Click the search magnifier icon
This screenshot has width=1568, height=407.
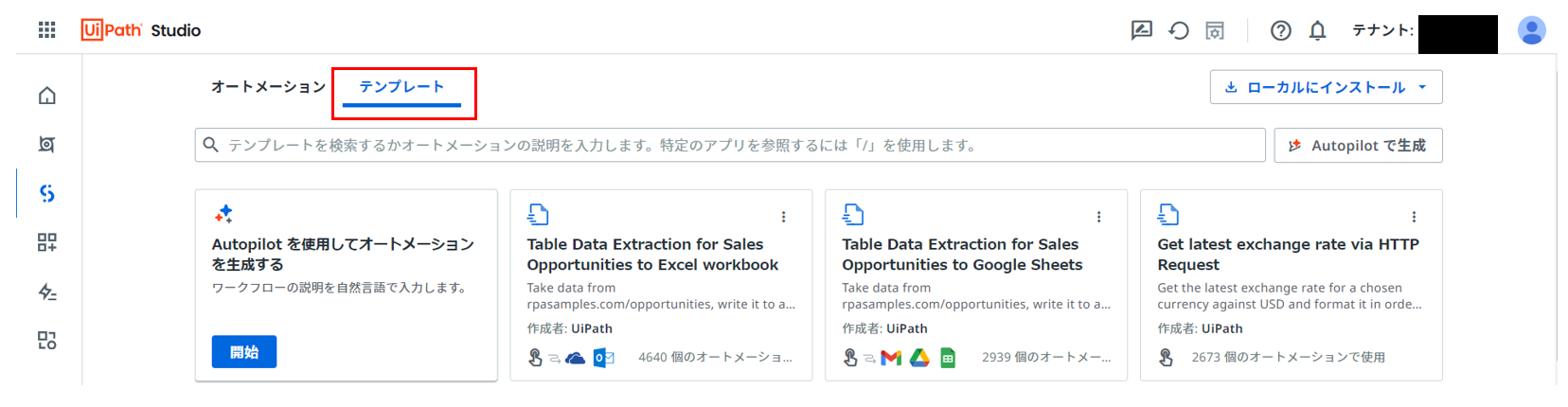point(211,145)
